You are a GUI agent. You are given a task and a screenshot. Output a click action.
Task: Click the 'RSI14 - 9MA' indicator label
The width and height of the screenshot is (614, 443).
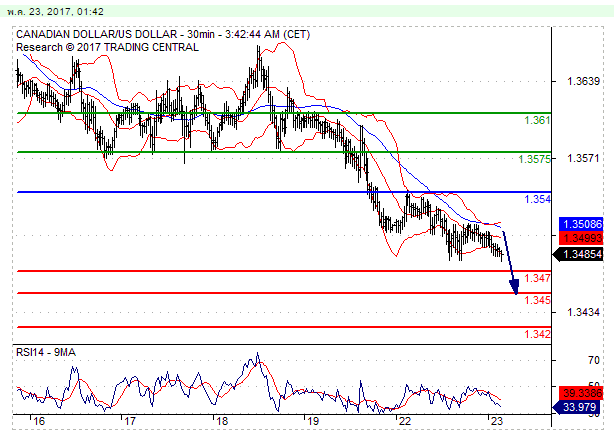(46, 353)
